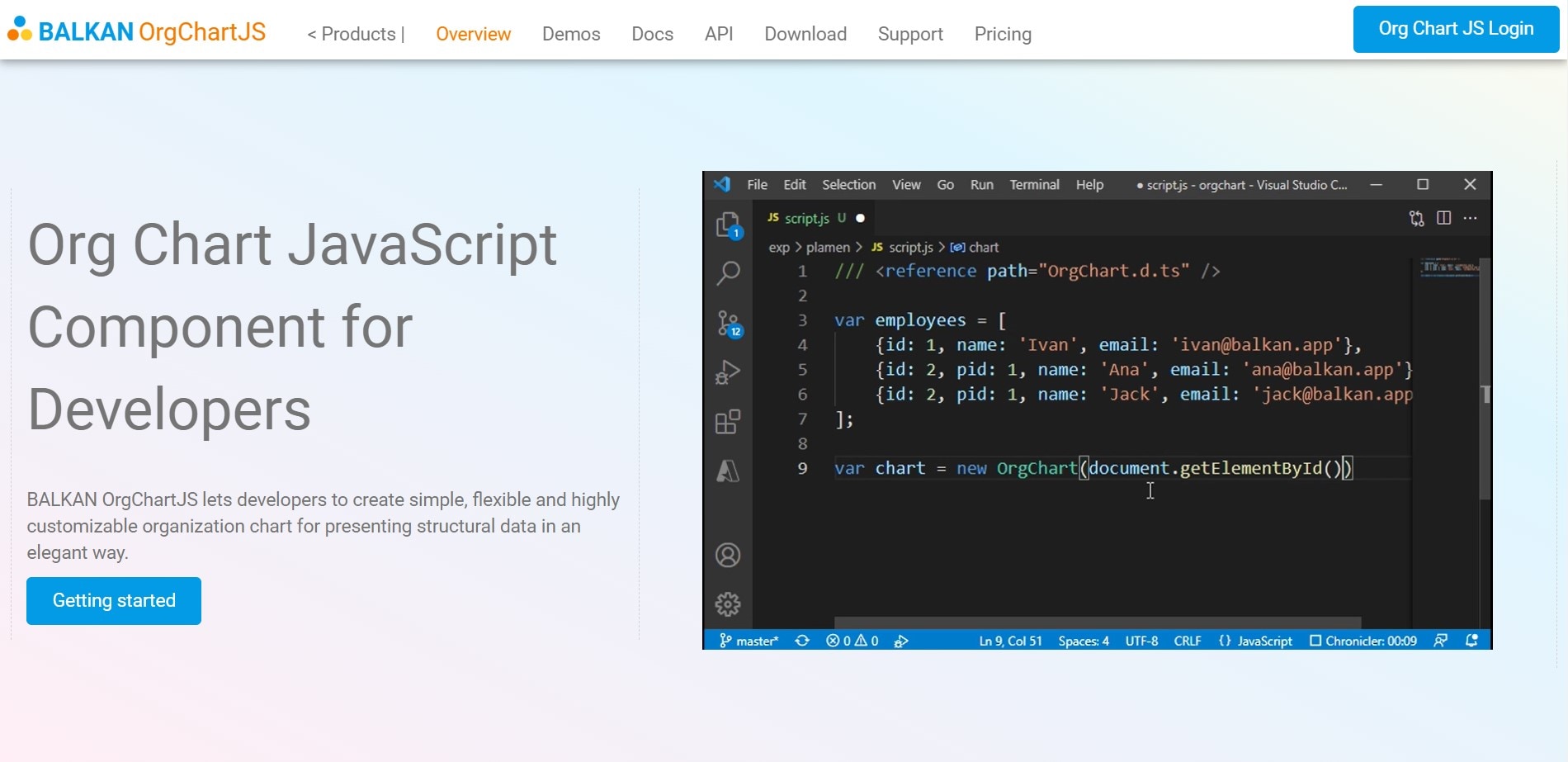Change indentation via Spaces: 4
1568x762 pixels.
[x=1084, y=641]
